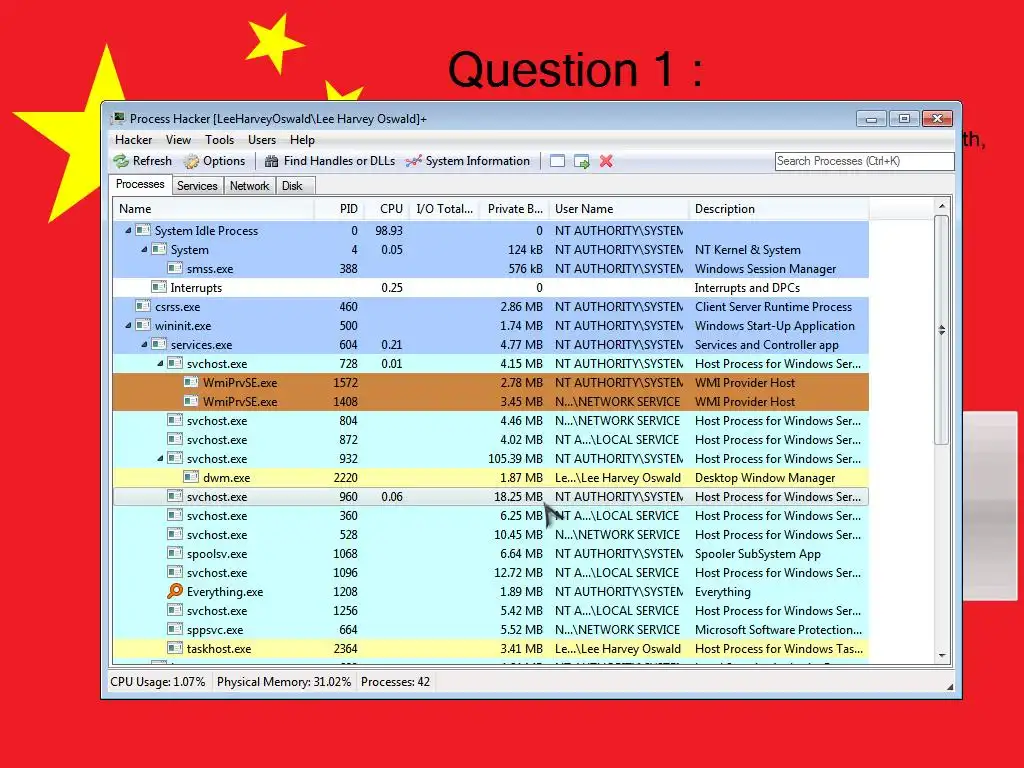Click CPU Usage status bar entry
This screenshot has height=768, width=1024.
coord(157,681)
